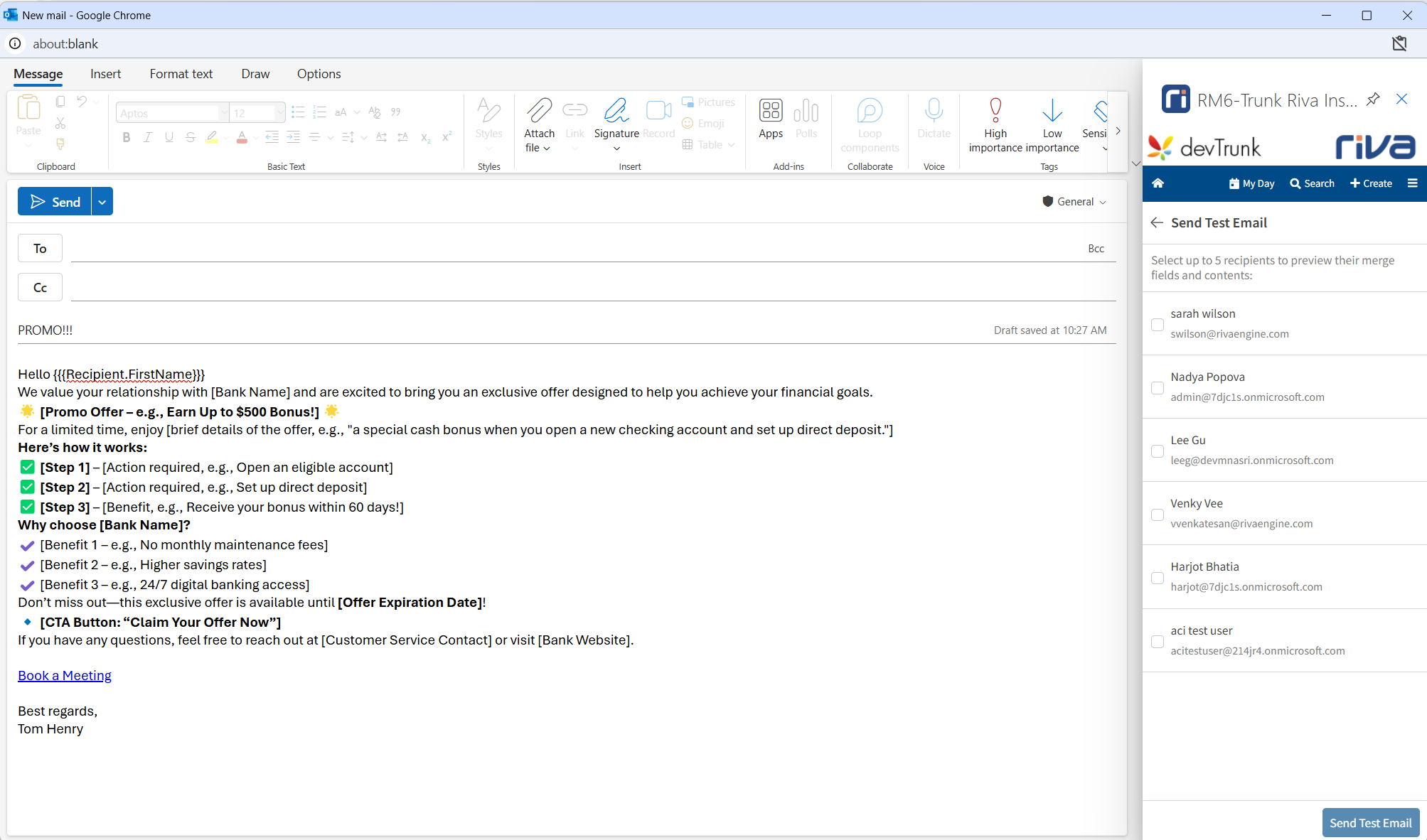The width and height of the screenshot is (1427, 840).
Task: Open the Apps add-ins icon
Action: [x=770, y=111]
